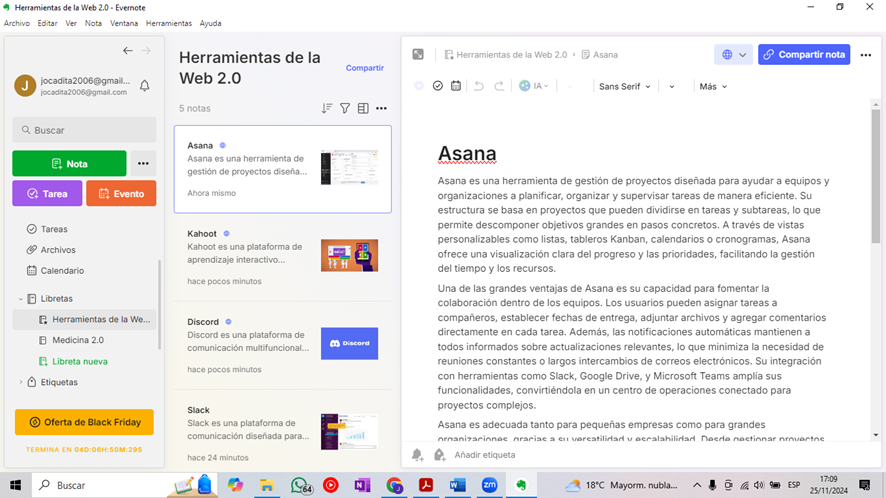Image resolution: width=886 pixels, height=498 pixels.
Task: Open Word from the Windows taskbar
Action: click(458, 485)
